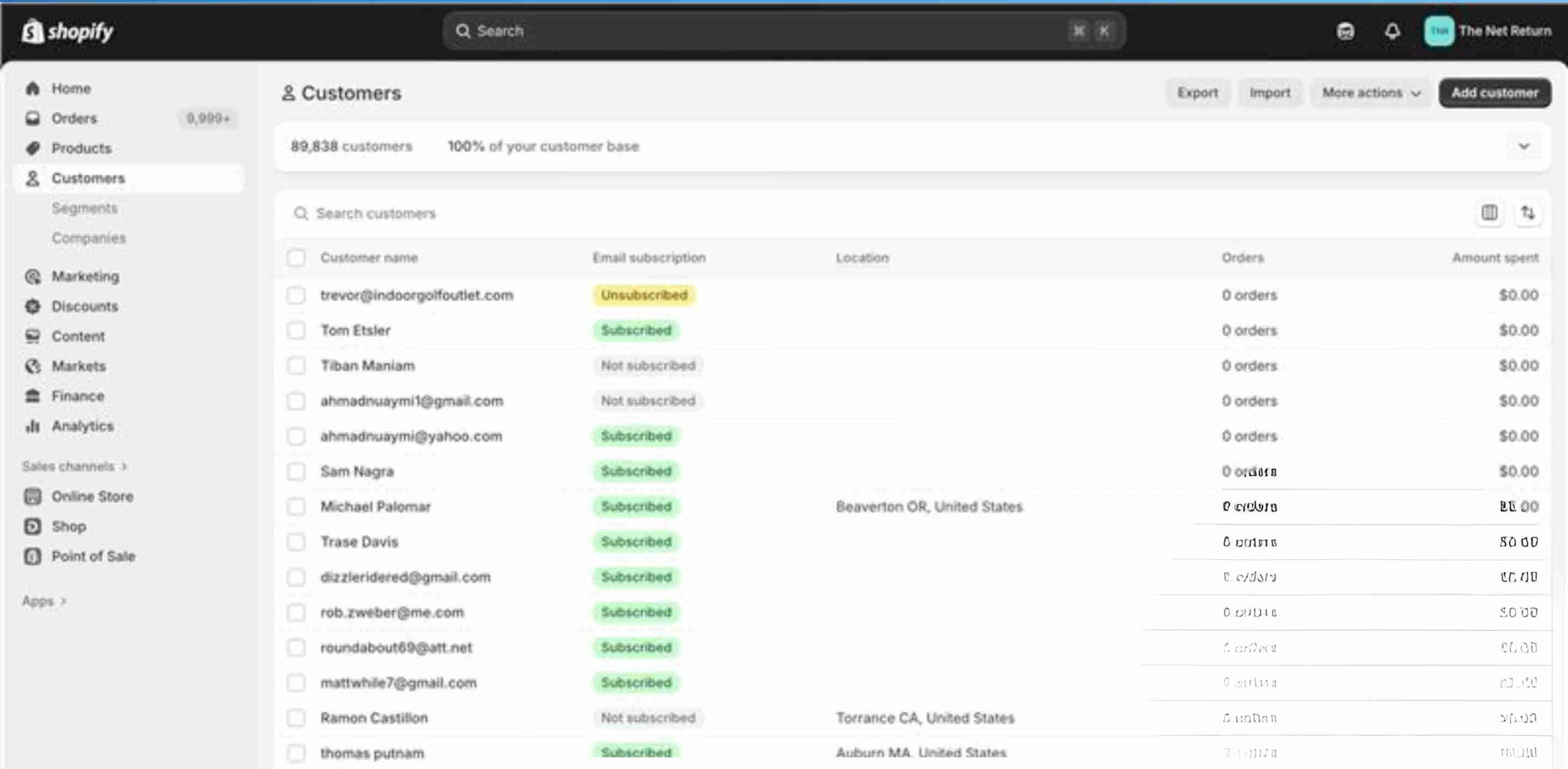The width and height of the screenshot is (1568, 769).
Task: Click the Markets globe icon
Action: tap(33, 366)
